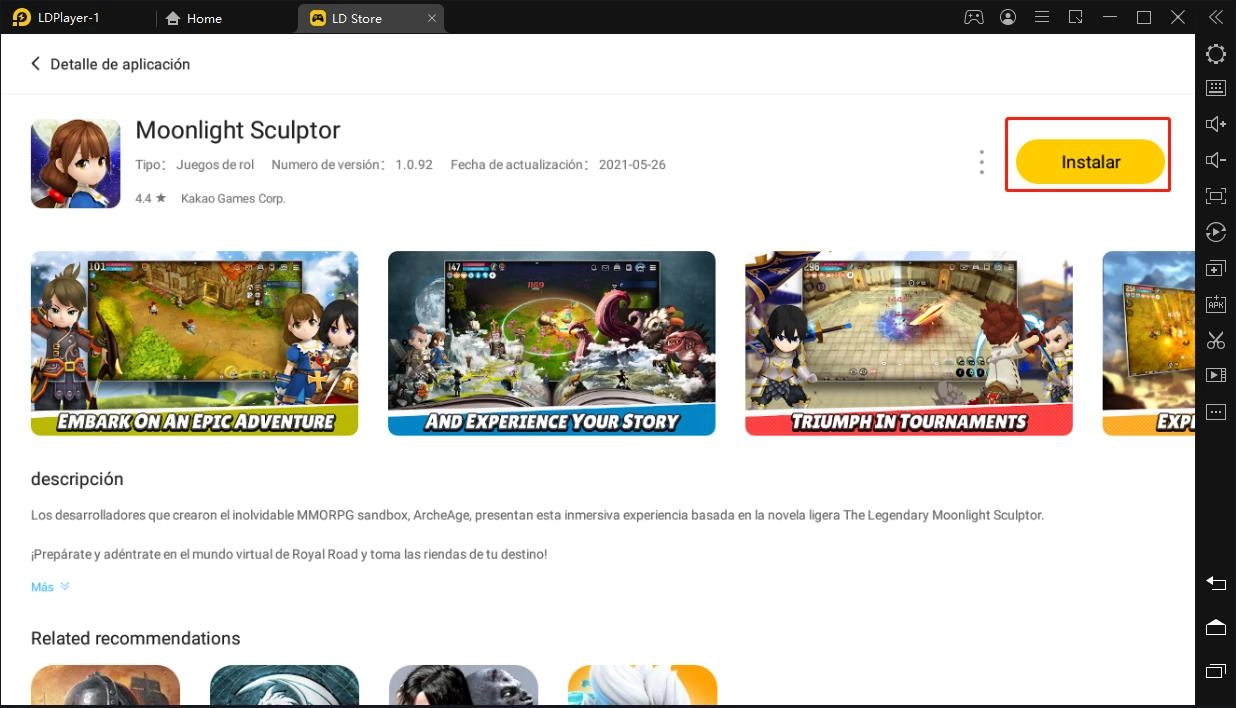Click description line starting '¡Prepárate y adéntrate'
This screenshot has height=708, width=1236.
coord(289,554)
